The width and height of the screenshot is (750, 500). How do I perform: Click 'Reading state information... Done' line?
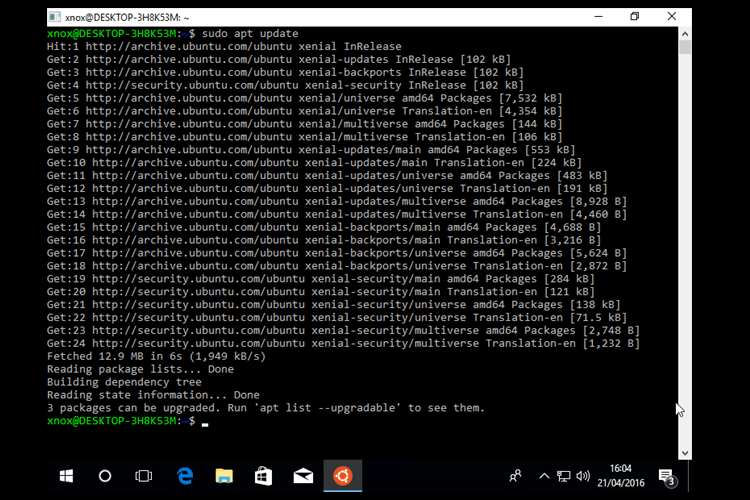[153, 395]
